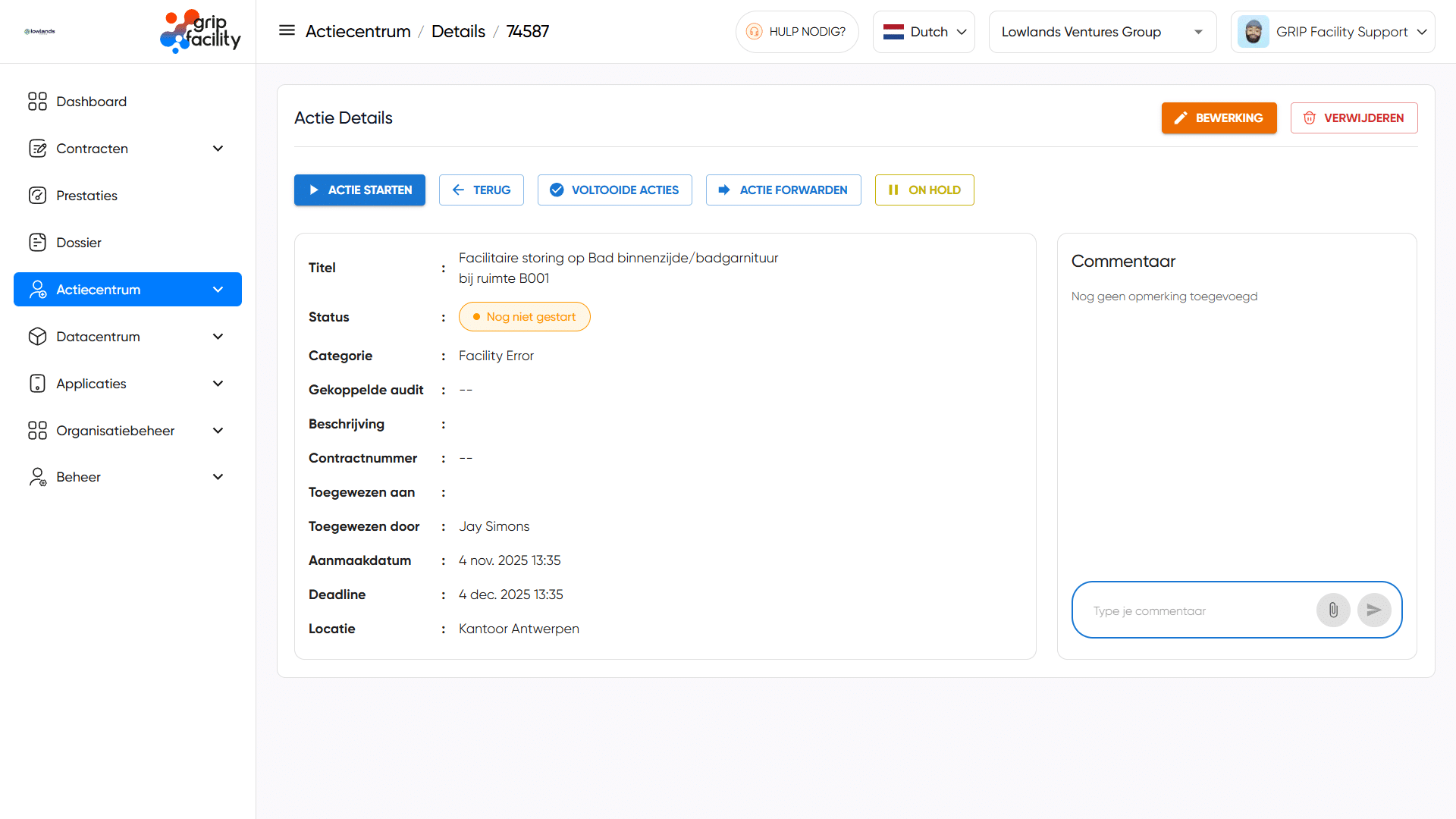Put the action On Hold
The image size is (1456, 819).
[x=924, y=190]
